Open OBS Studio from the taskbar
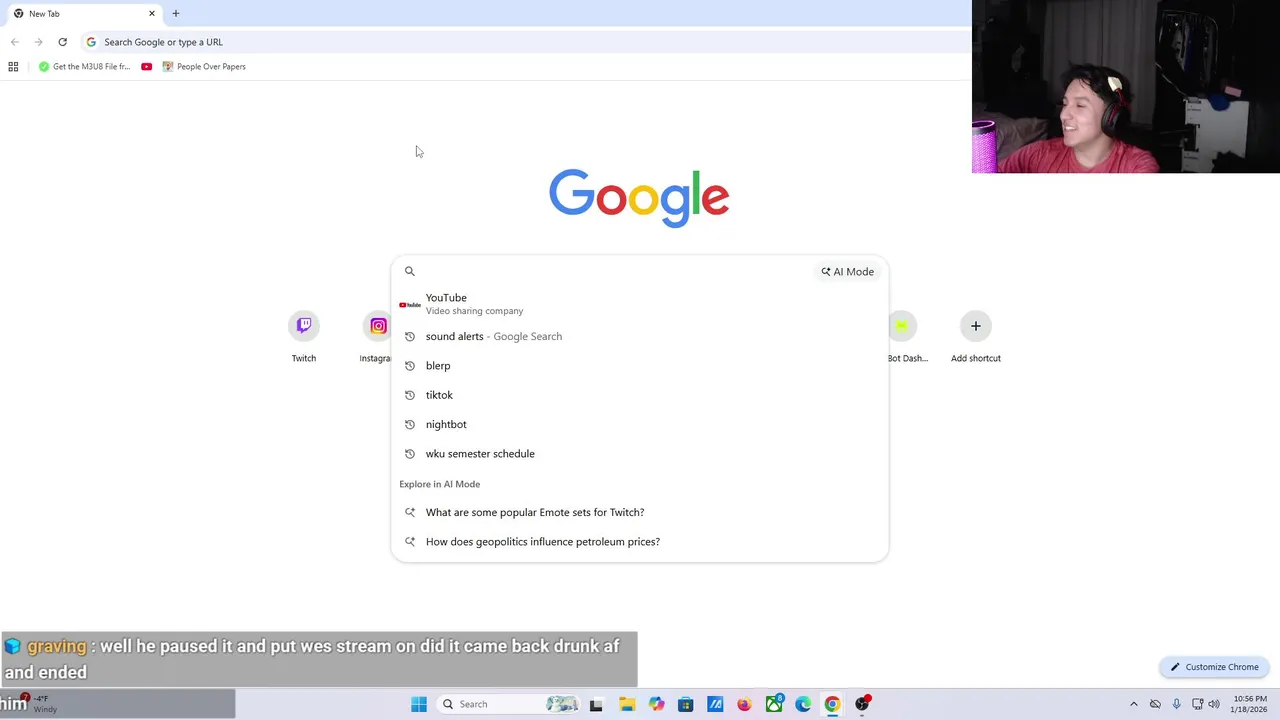 tap(862, 704)
